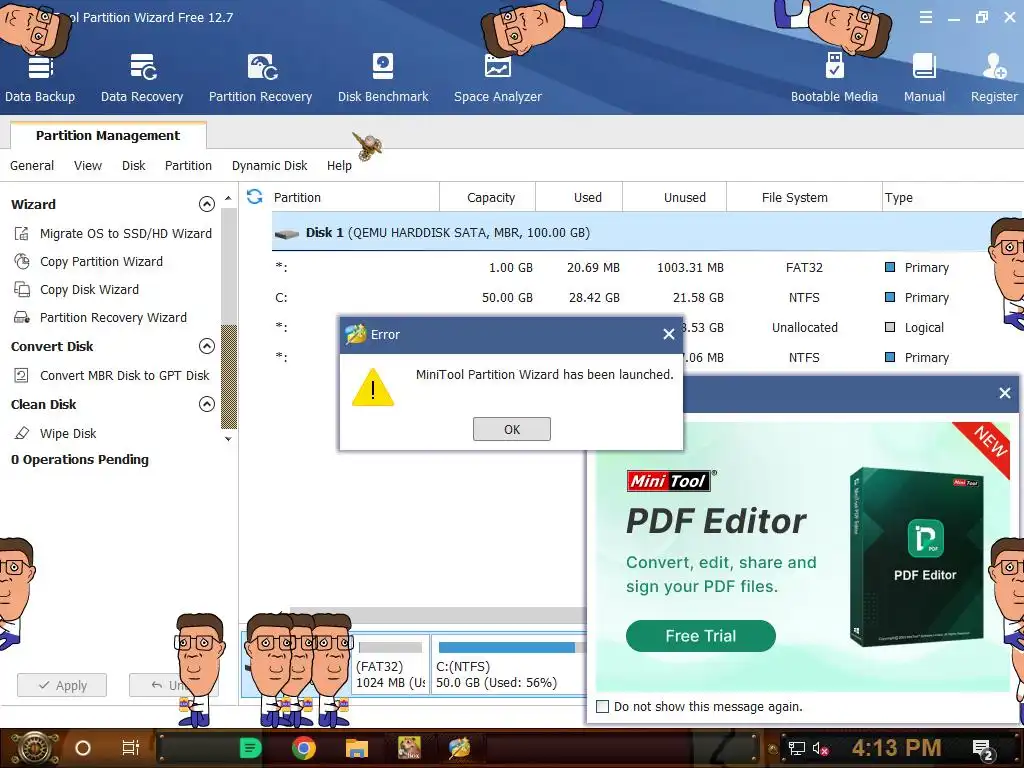Select the Partition Management tab

click(x=108, y=135)
